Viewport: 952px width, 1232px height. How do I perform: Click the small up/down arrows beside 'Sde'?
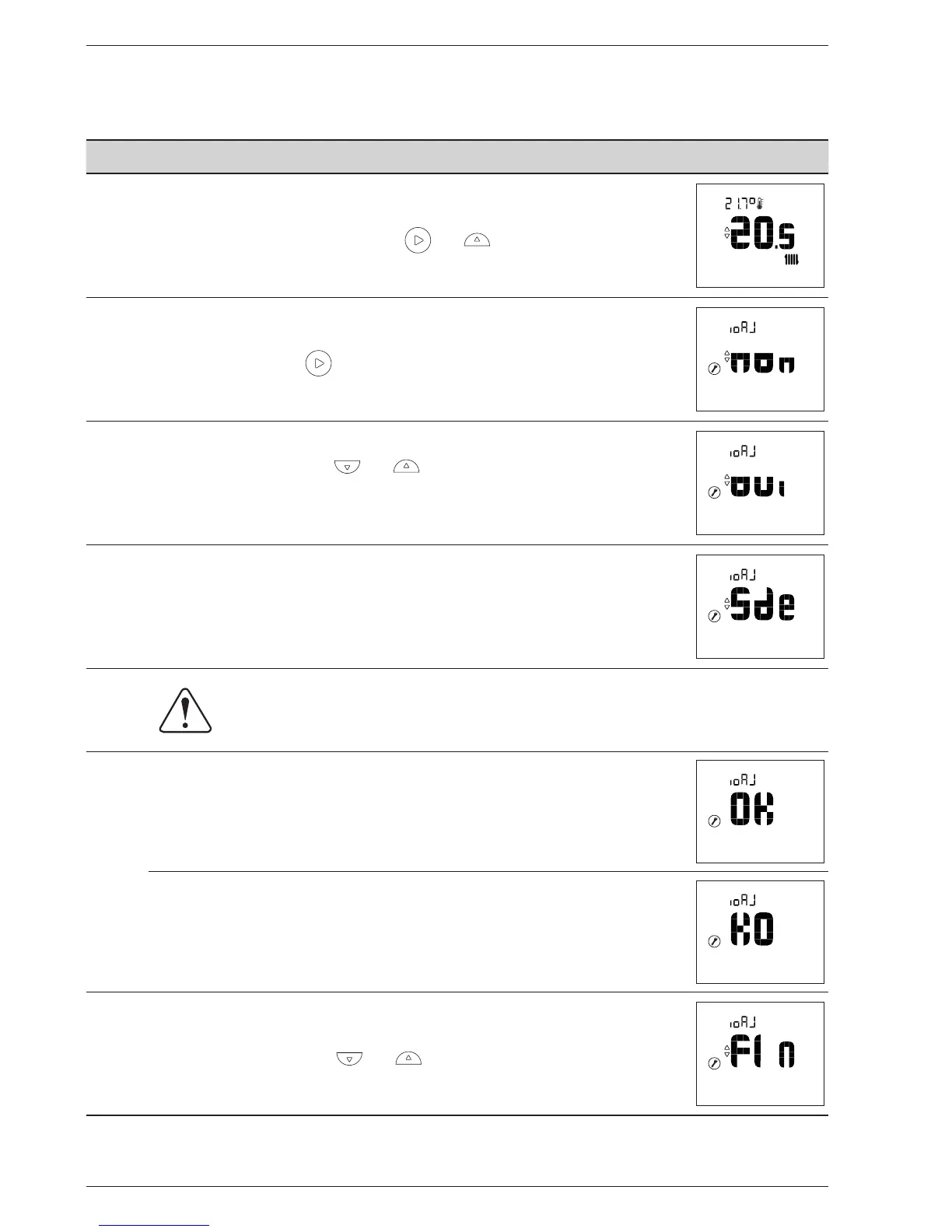(x=727, y=603)
